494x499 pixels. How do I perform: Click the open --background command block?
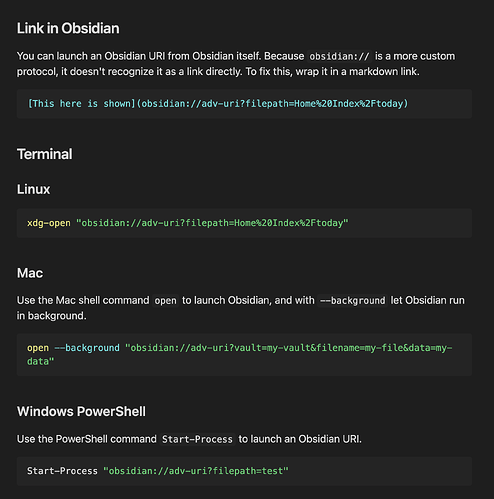tap(244, 354)
